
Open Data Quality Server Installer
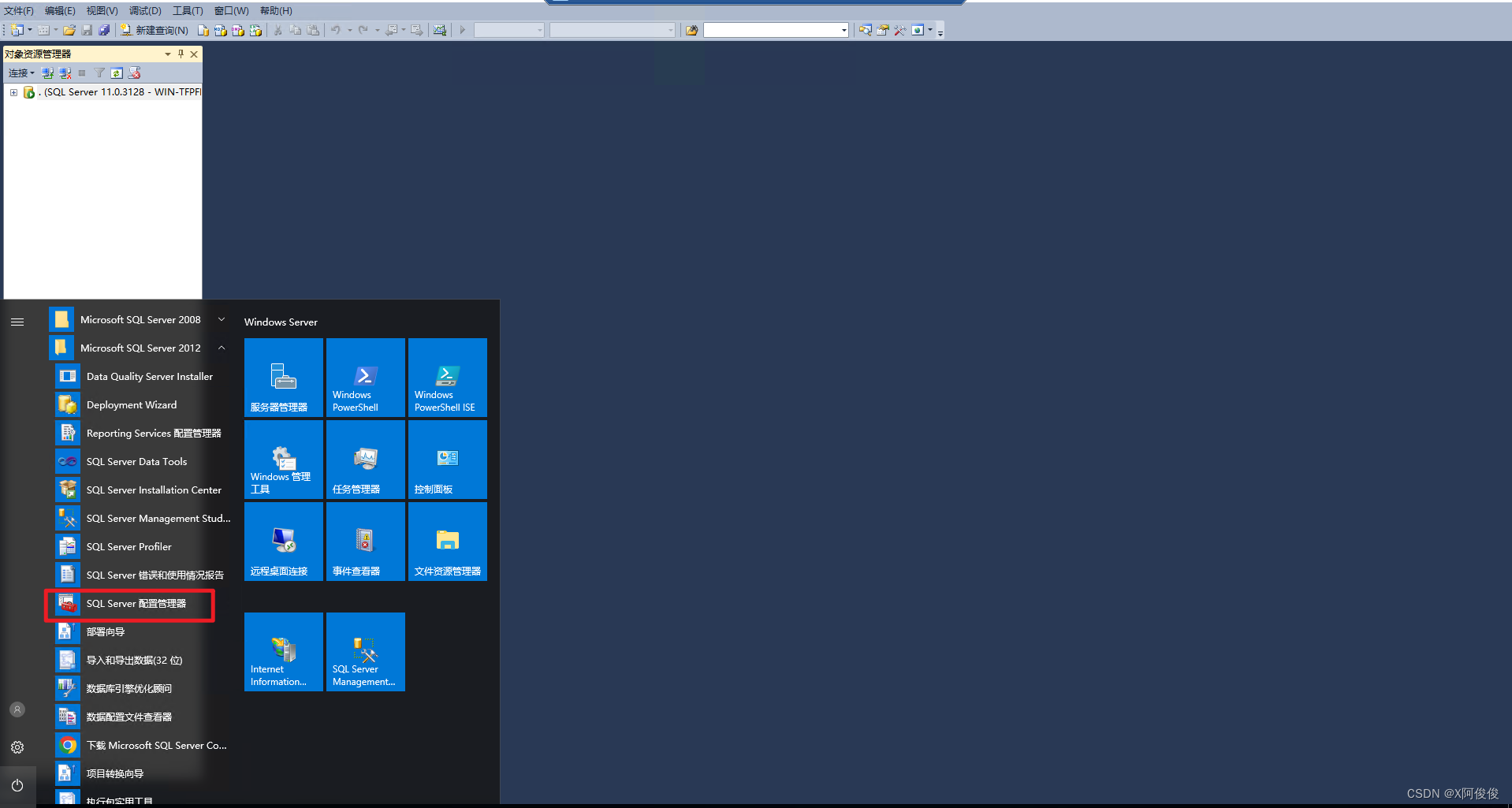point(143,376)
